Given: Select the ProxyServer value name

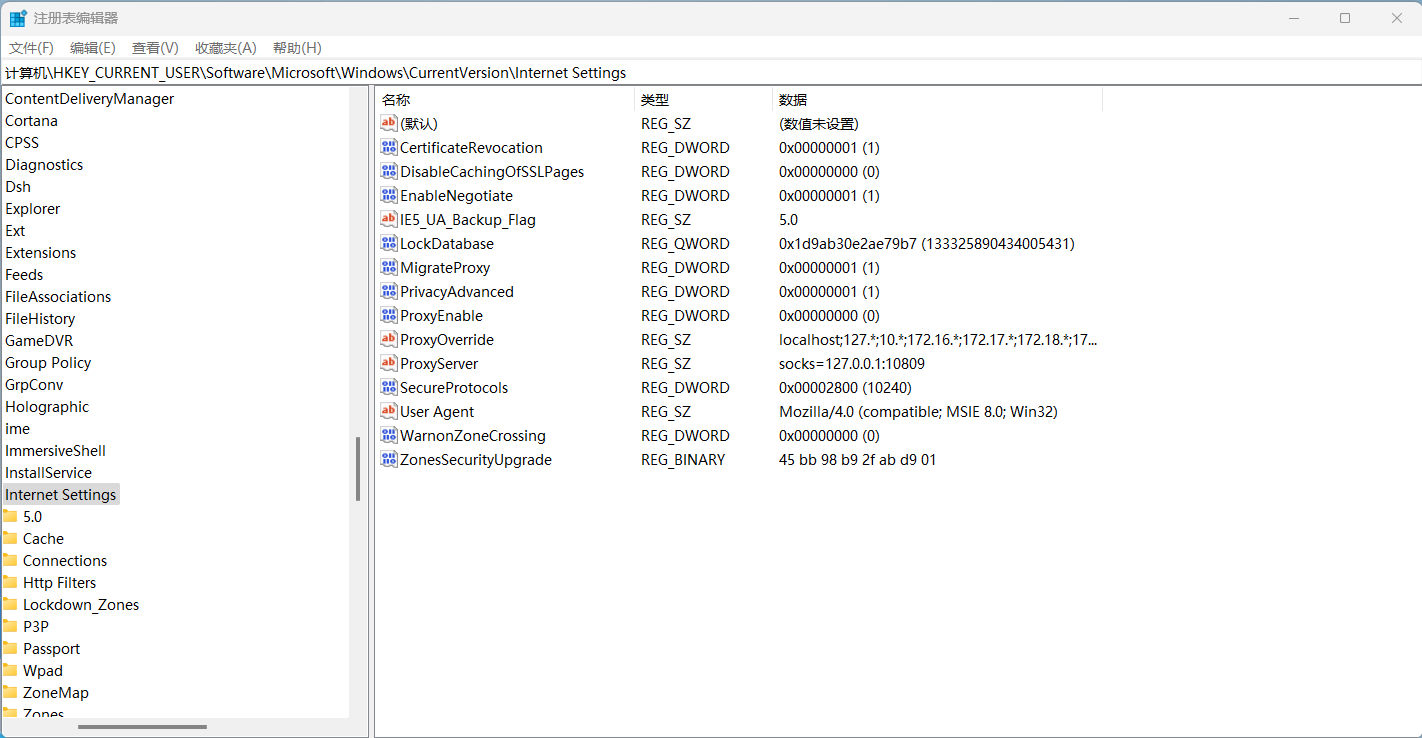Looking at the screenshot, I should pos(439,363).
